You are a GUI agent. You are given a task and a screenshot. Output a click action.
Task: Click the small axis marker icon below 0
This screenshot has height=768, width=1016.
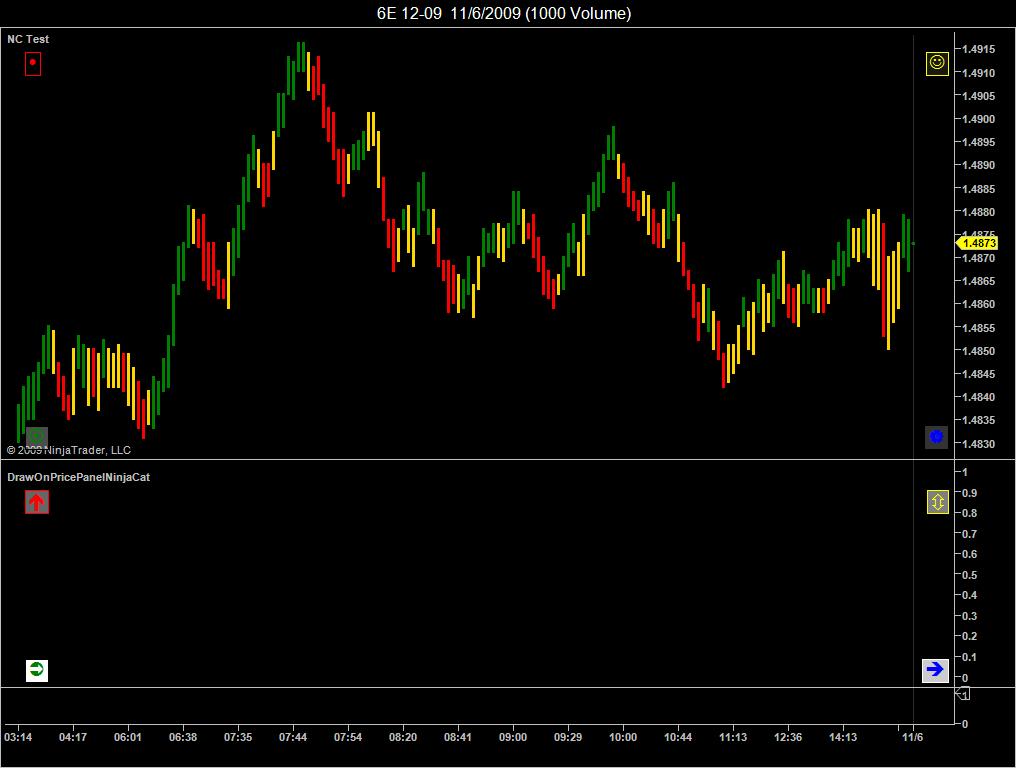pyautogui.click(x=963, y=694)
